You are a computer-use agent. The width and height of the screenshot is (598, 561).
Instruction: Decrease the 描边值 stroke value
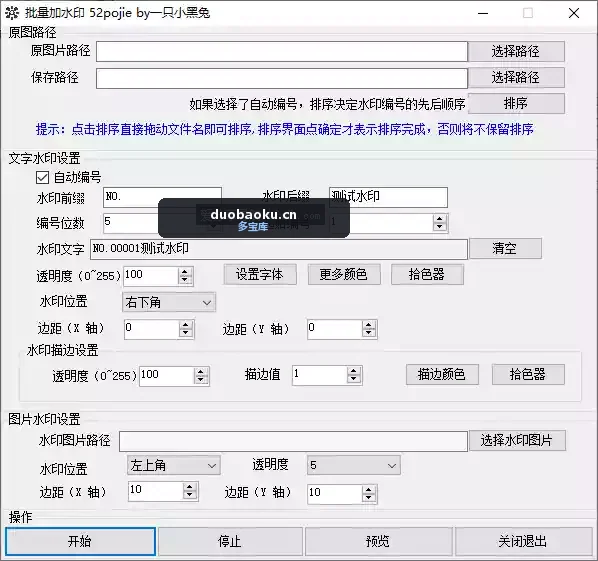point(354,379)
